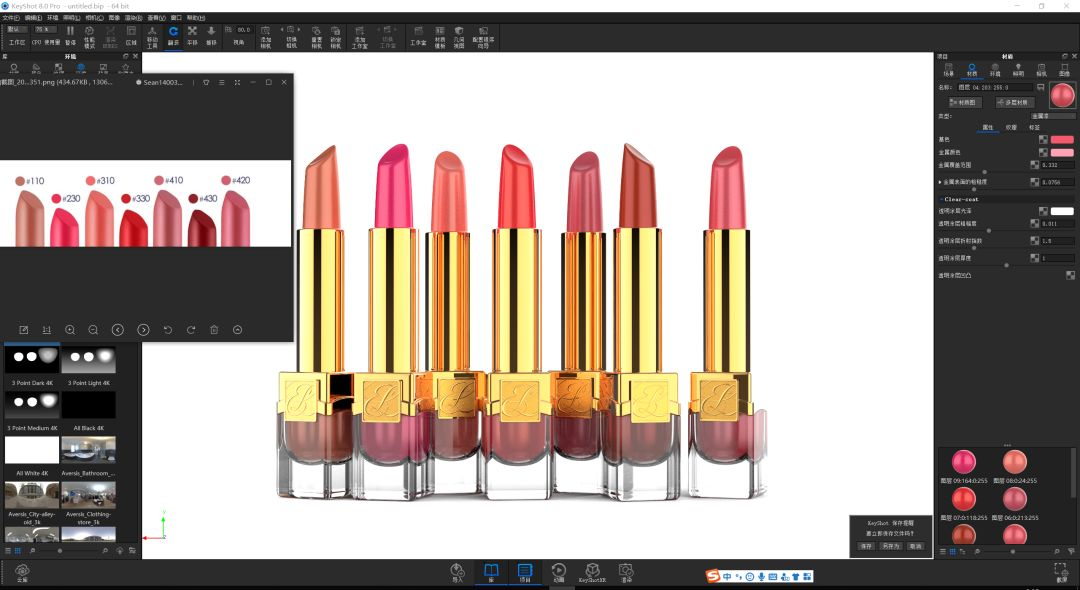Switch library to list view
The width and height of the screenshot is (1080, 590).
(x=8, y=551)
